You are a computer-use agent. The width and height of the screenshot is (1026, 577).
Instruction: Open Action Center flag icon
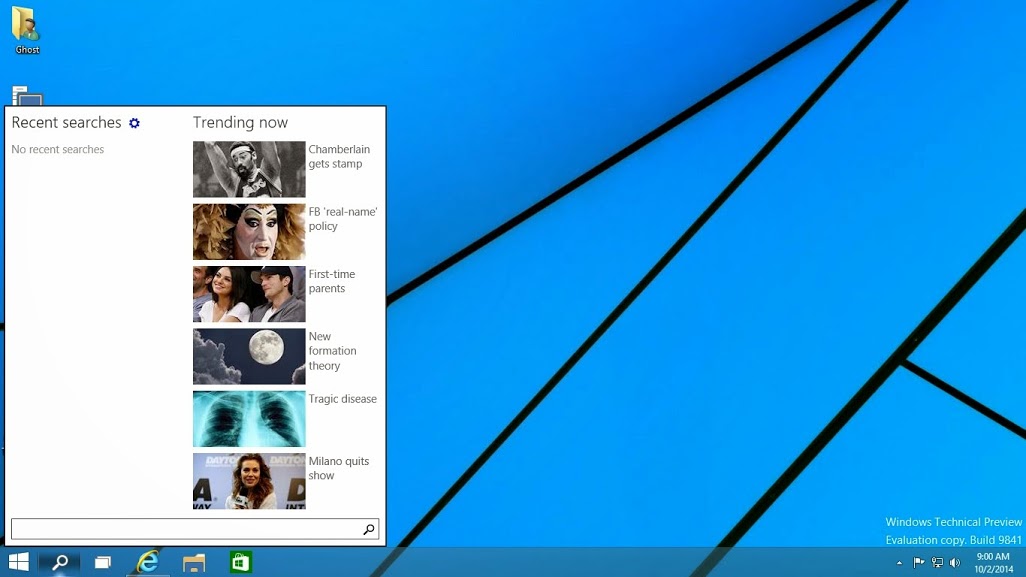pyautogui.click(x=919, y=562)
